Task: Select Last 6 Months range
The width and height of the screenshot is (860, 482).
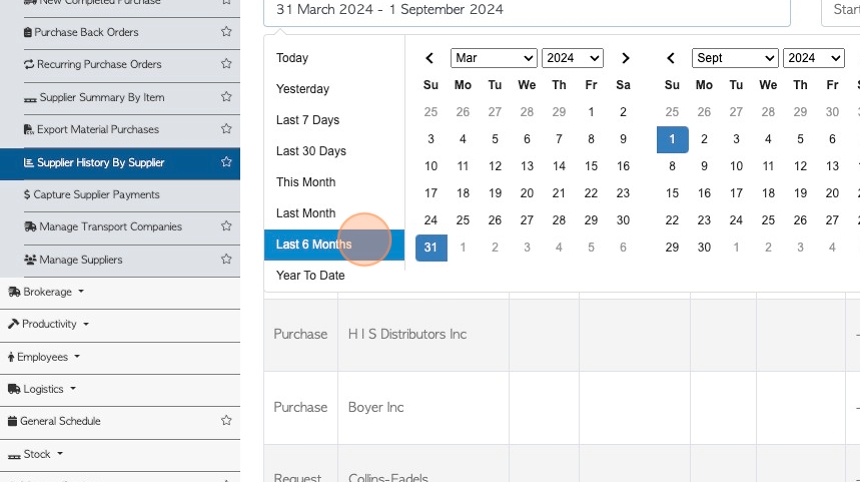Action: (x=334, y=245)
